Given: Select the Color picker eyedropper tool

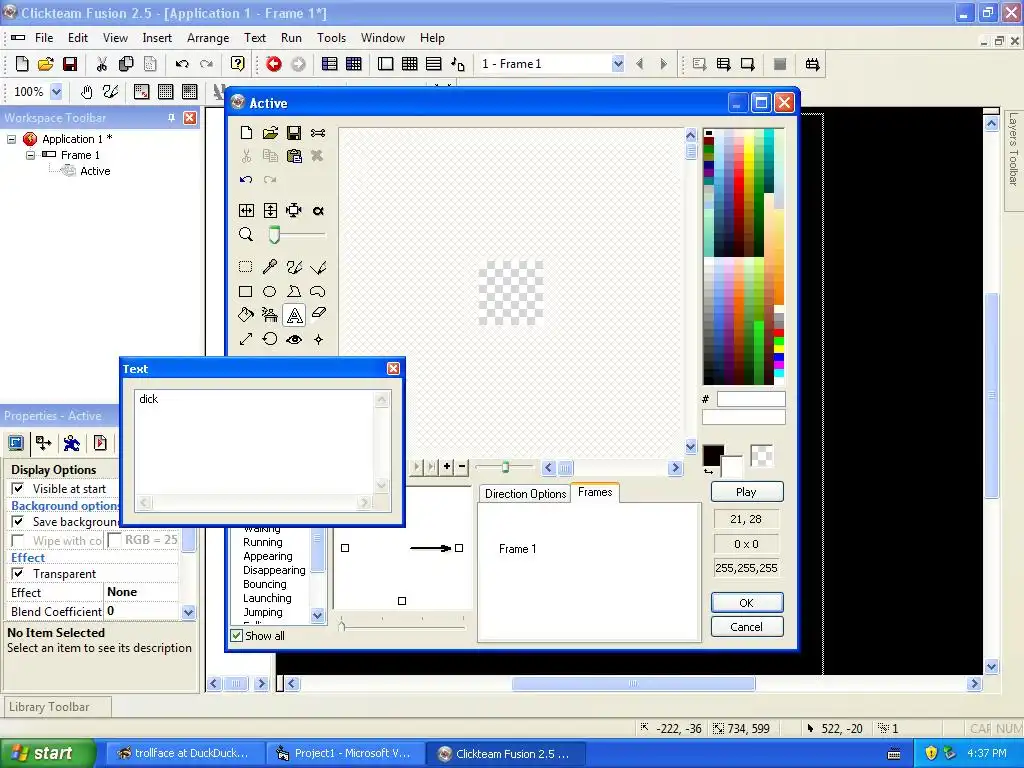Looking at the screenshot, I should (270, 266).
